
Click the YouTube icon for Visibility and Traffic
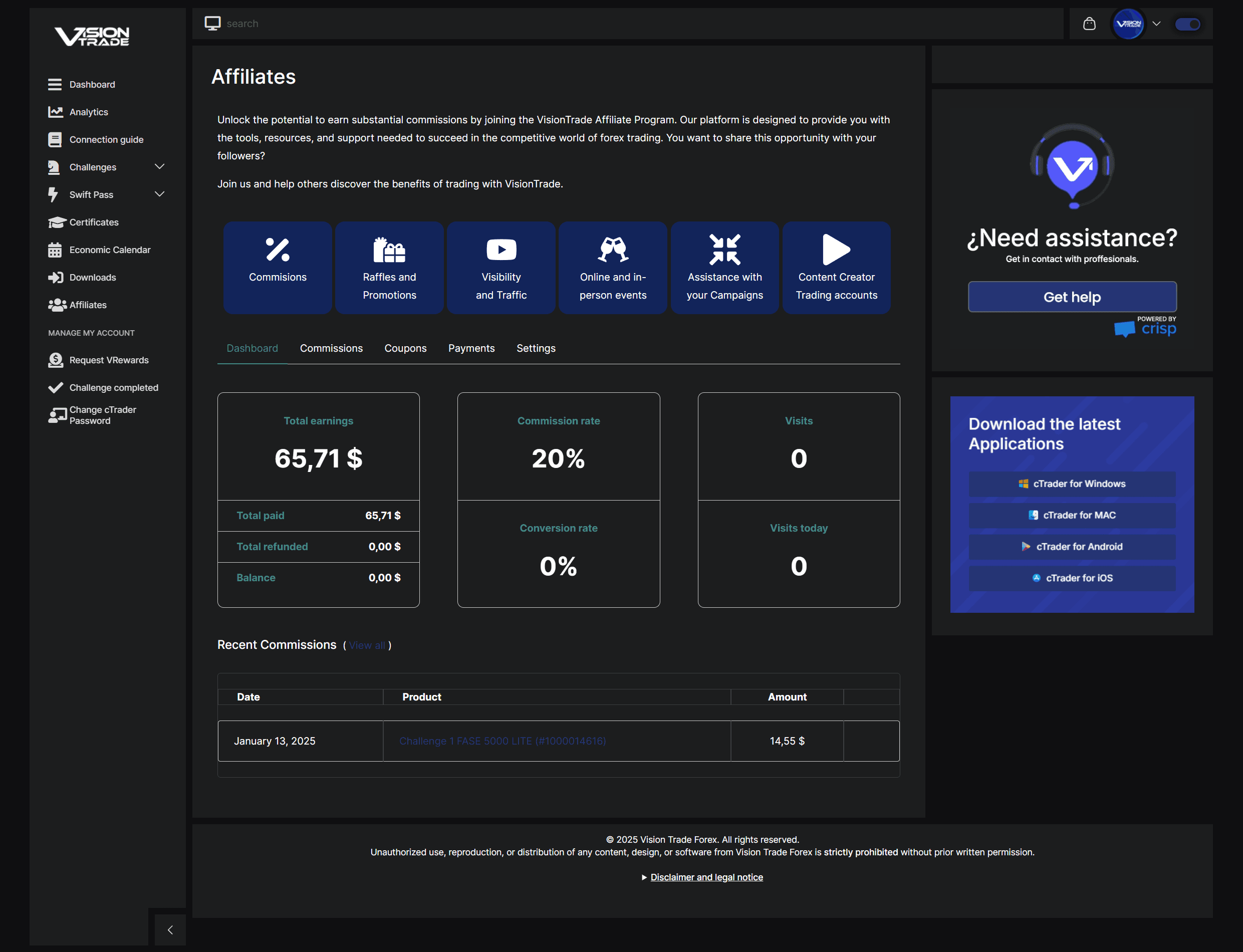tap(502, 250)
